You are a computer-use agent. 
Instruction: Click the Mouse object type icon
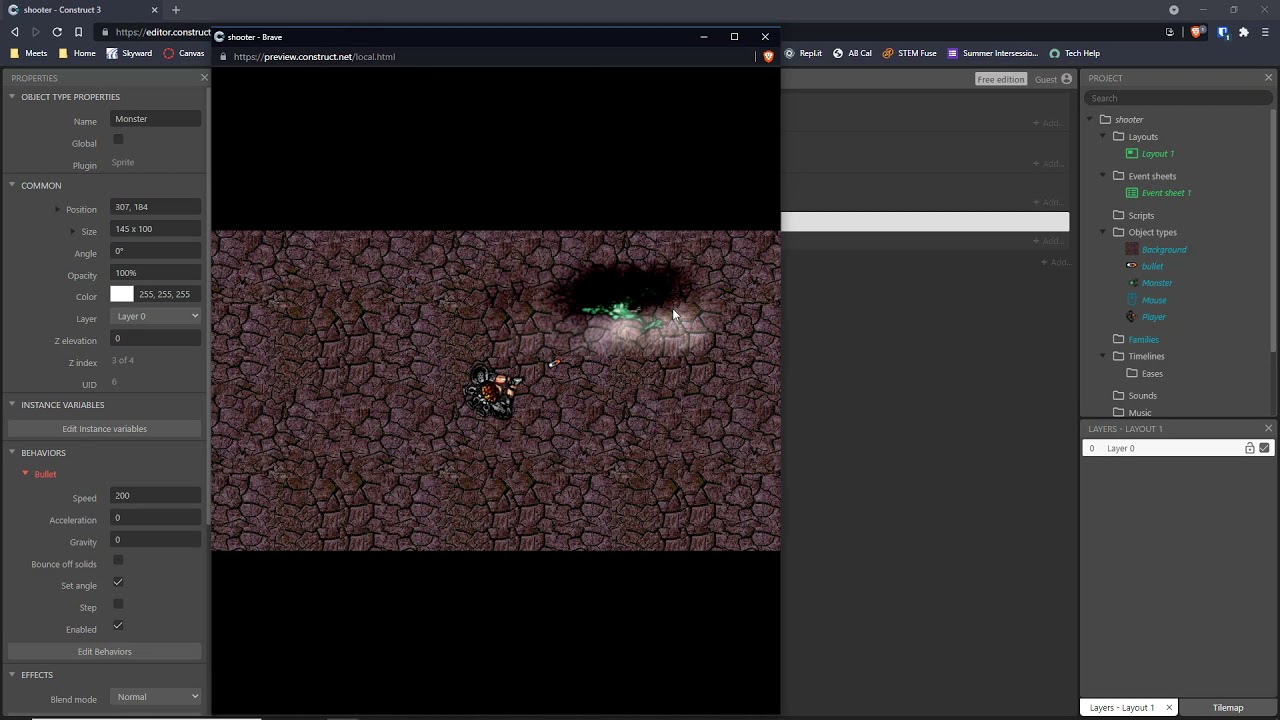coord(1132,300)
